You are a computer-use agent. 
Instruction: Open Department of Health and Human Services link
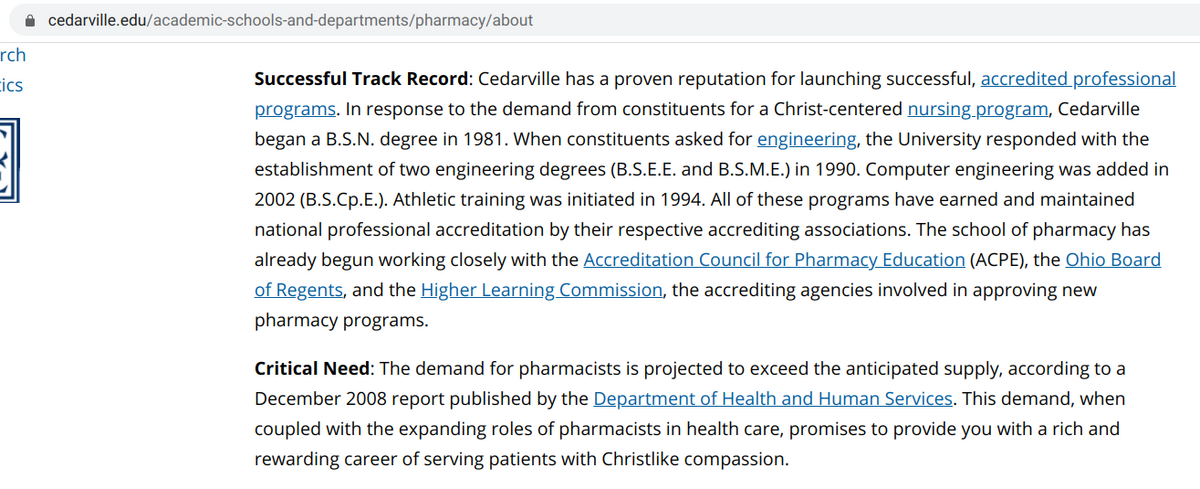point(772,399)
